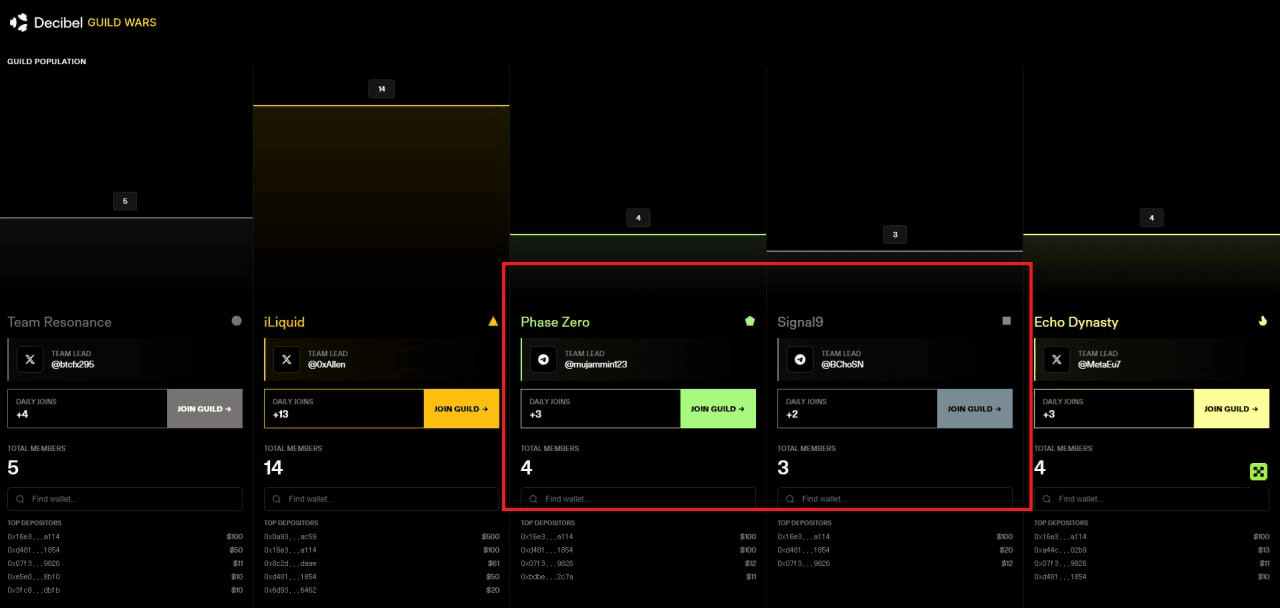
Task: Click the iLiquid yellow triangle emblem
Action: tap(492, 321)
